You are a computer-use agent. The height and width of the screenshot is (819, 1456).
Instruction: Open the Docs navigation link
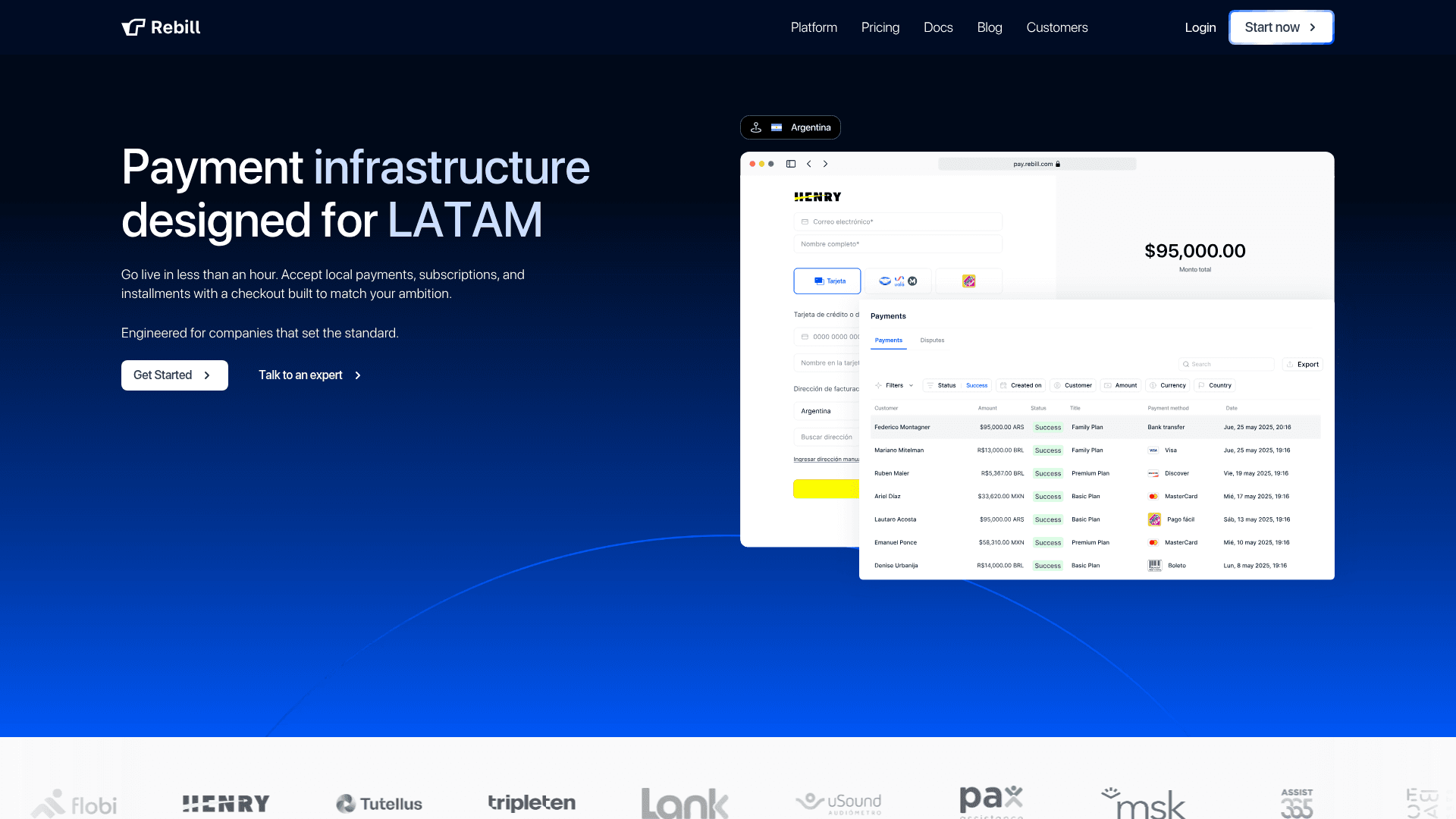click(x=938, y=27)
